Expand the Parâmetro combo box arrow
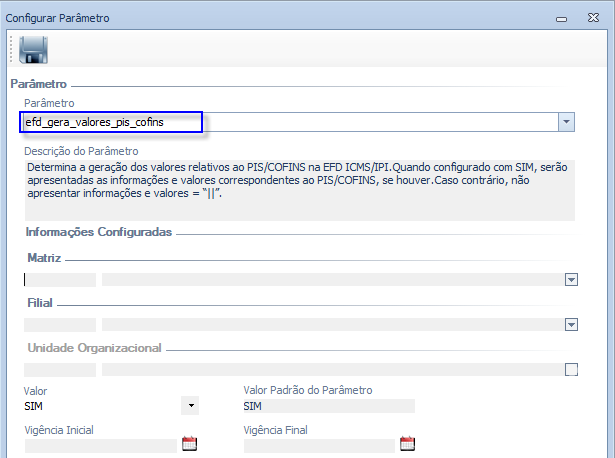The height and width of the screenshot is (458, 615). coord(566,122)
